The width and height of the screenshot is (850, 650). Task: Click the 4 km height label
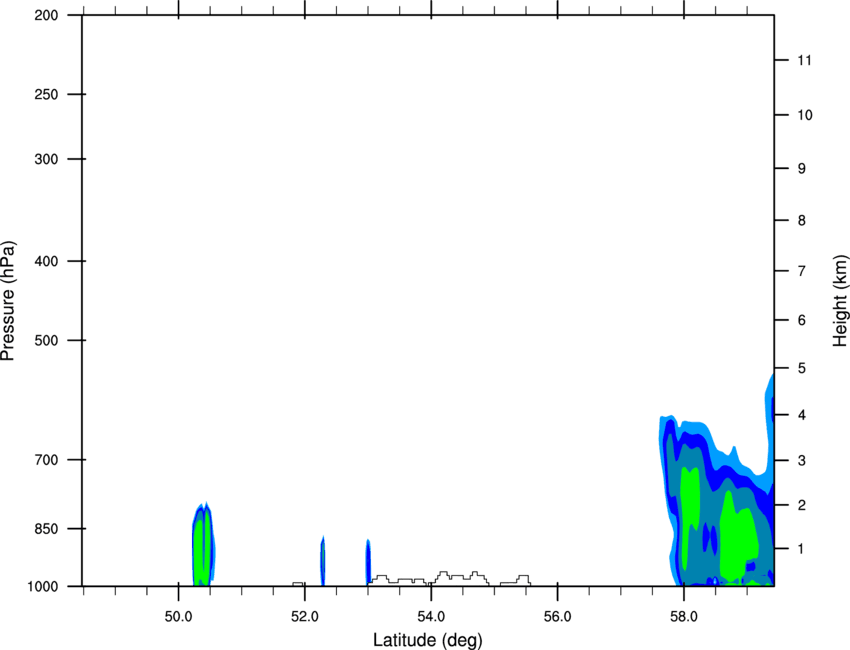(x=802, y=415)
